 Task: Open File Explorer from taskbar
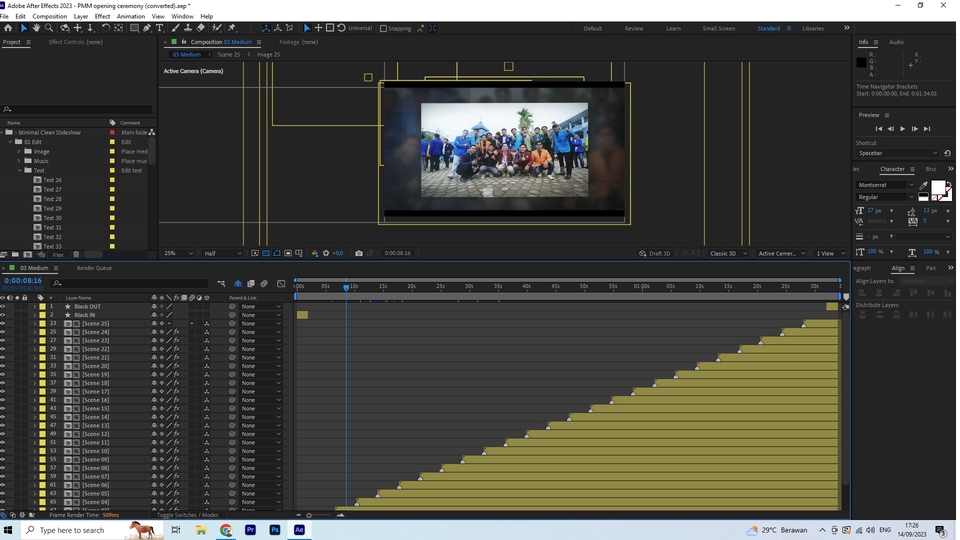coord(201,530)
